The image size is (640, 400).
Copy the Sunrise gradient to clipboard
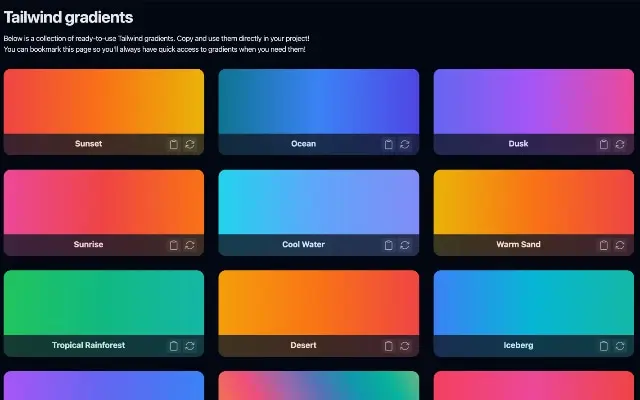point(173,245)
